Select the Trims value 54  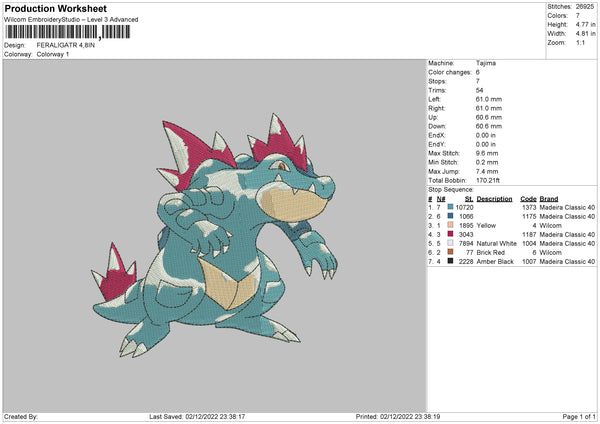[479, 90]
